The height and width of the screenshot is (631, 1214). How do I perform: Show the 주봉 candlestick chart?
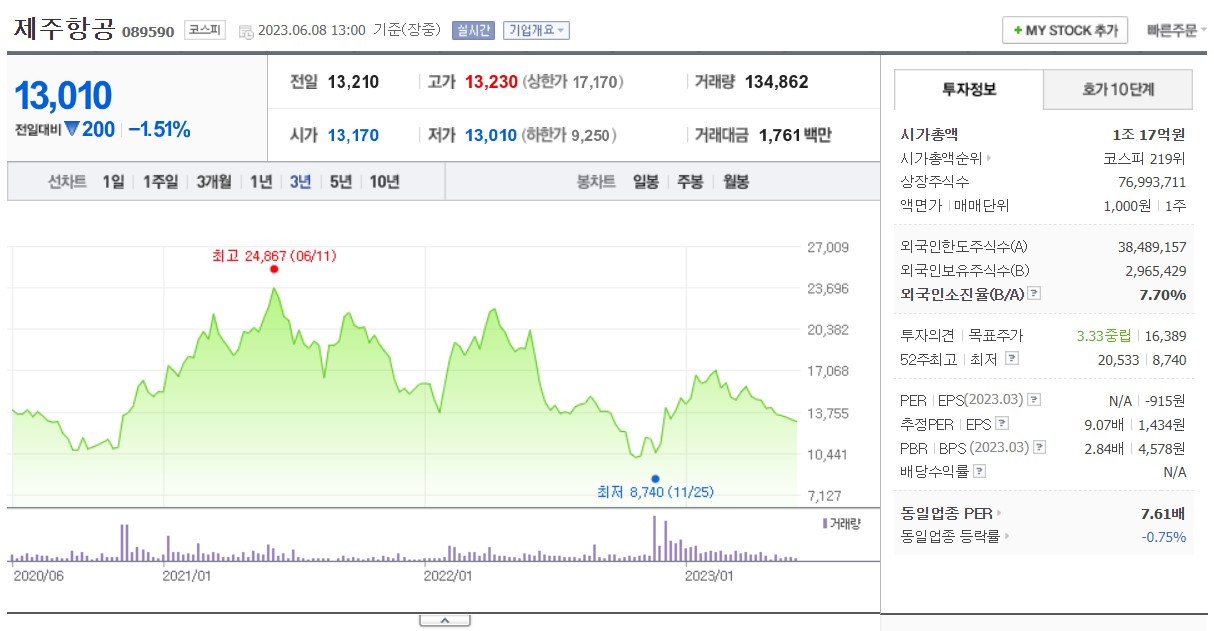(690, 182)
